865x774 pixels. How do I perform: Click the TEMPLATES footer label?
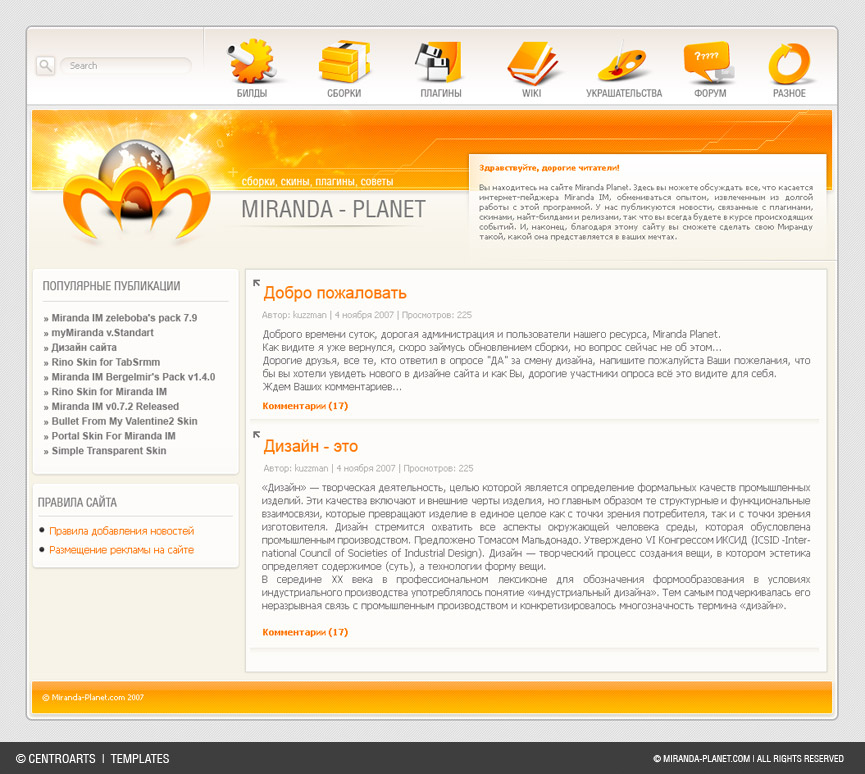pos(140,759)
